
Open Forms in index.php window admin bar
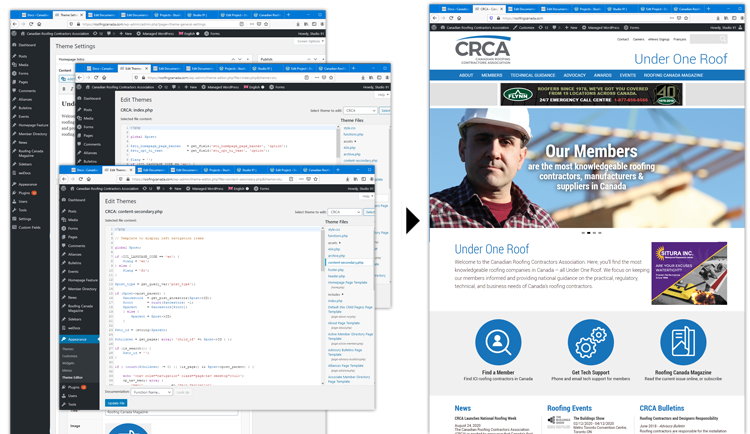pyautogui.click(x=278, y=87)
